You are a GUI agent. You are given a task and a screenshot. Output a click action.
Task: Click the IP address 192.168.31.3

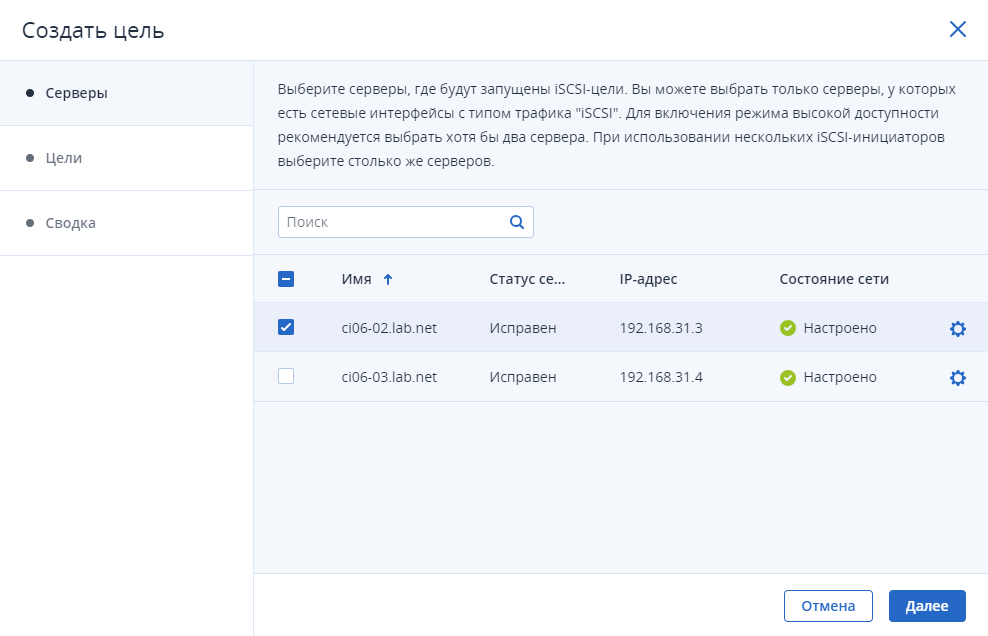pos(660,328)
